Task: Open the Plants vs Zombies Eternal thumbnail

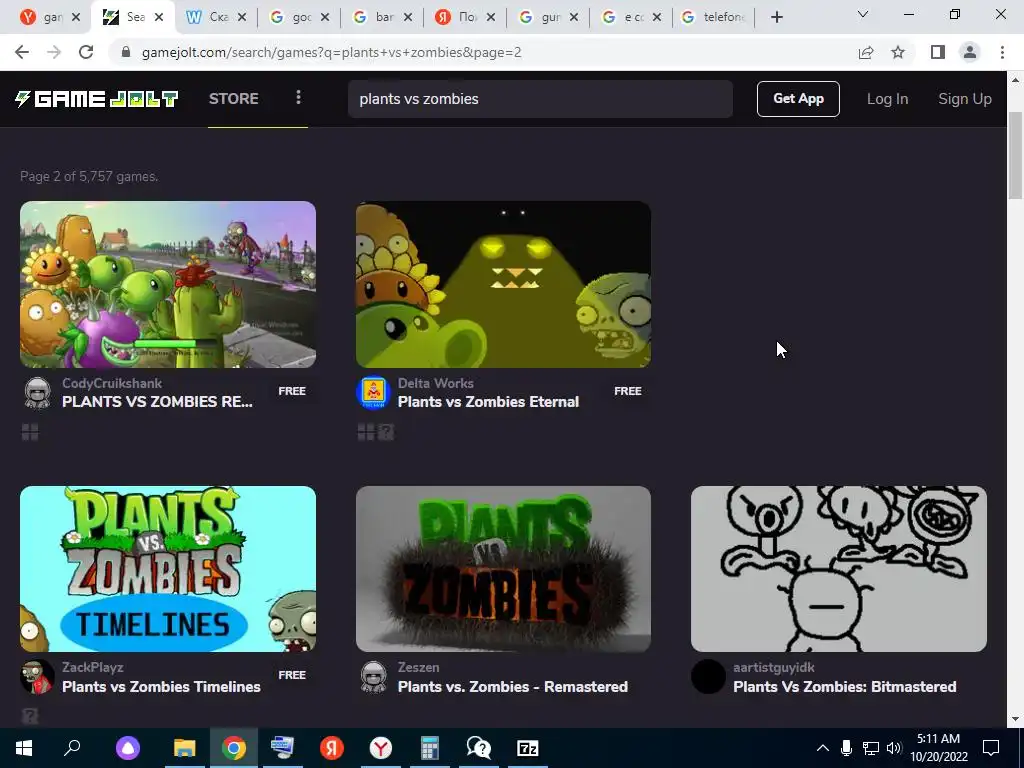Action: tap(504, 284)
